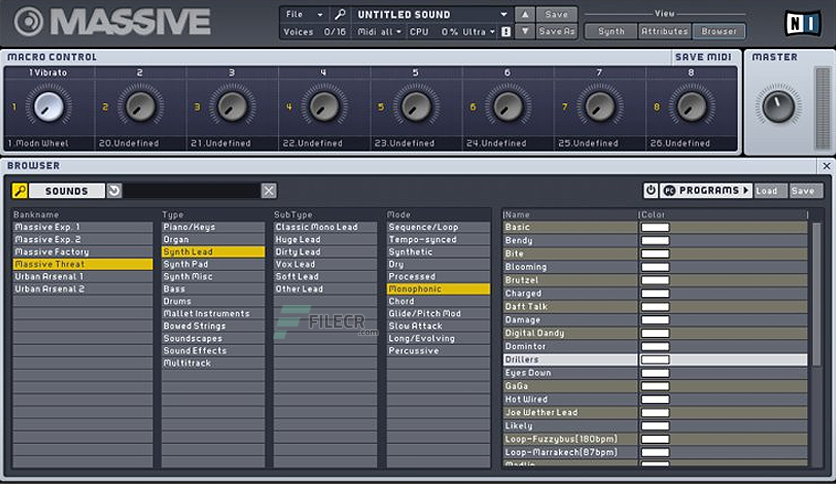The width and height of the screenshot is (836, 484).
Task: Click the yellow search key icon in Browser
Action: (20, 191)
